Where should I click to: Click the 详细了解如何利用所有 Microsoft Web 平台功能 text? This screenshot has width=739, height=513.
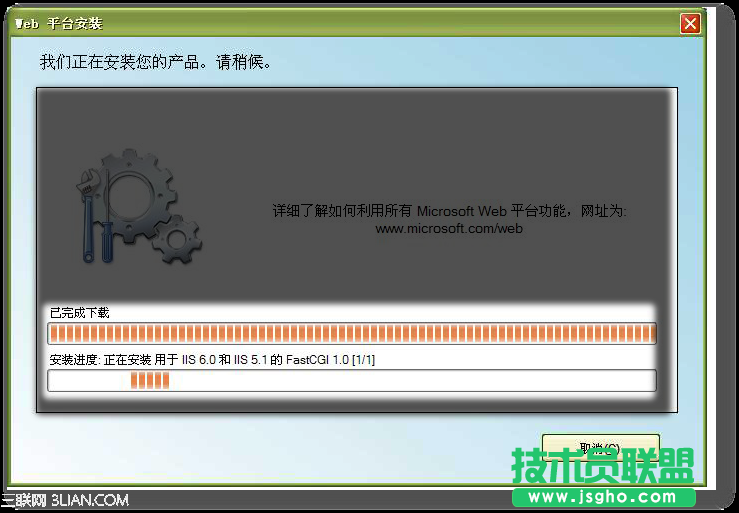449,211
